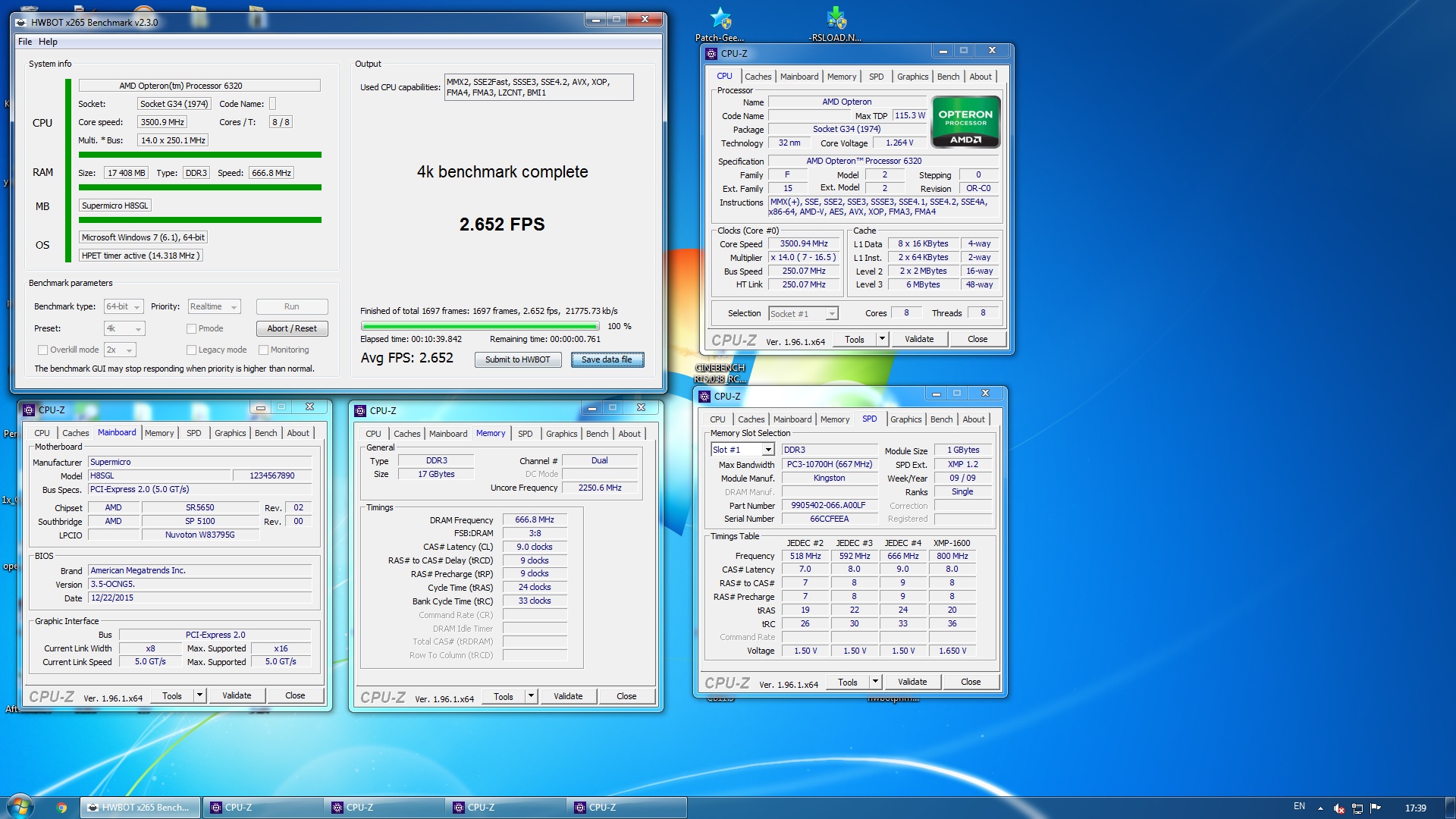Click Validate in CPU-Z Memory window

tap(568, 696)
